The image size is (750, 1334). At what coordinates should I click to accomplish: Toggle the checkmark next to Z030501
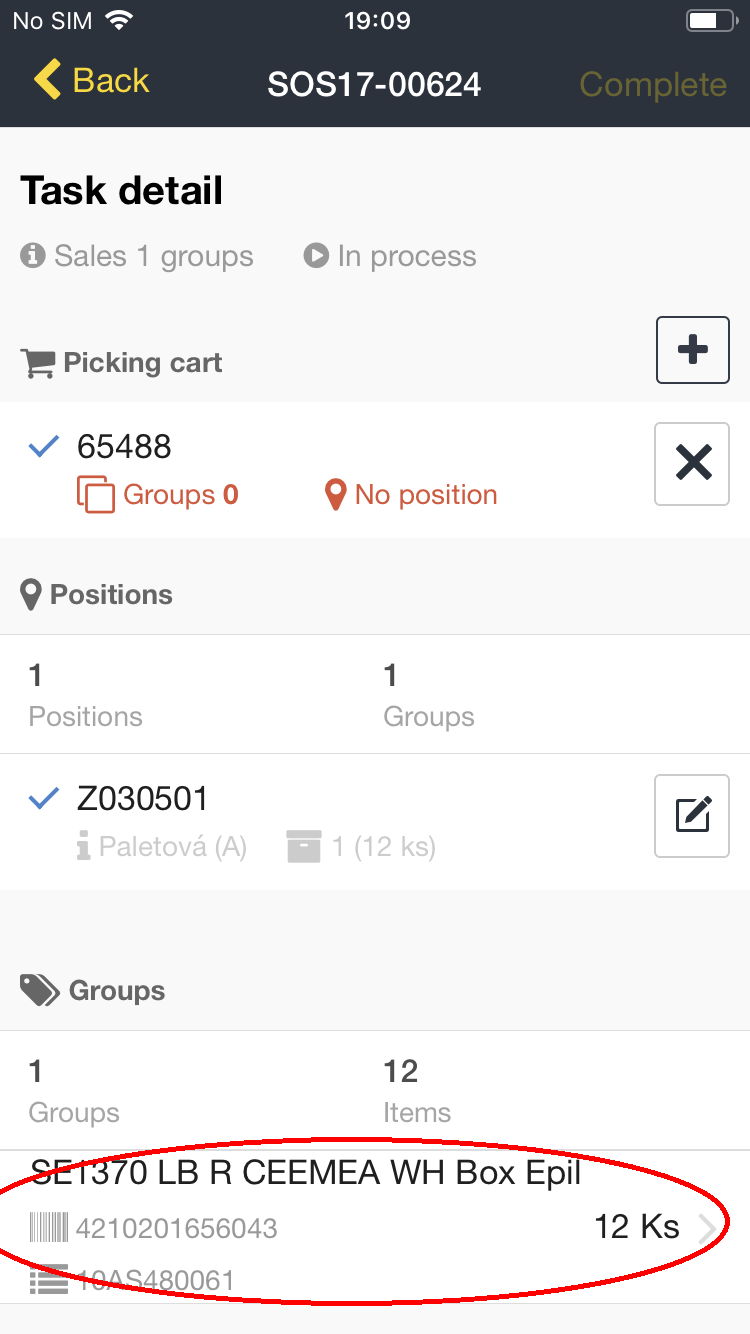[x=43, y=799]
